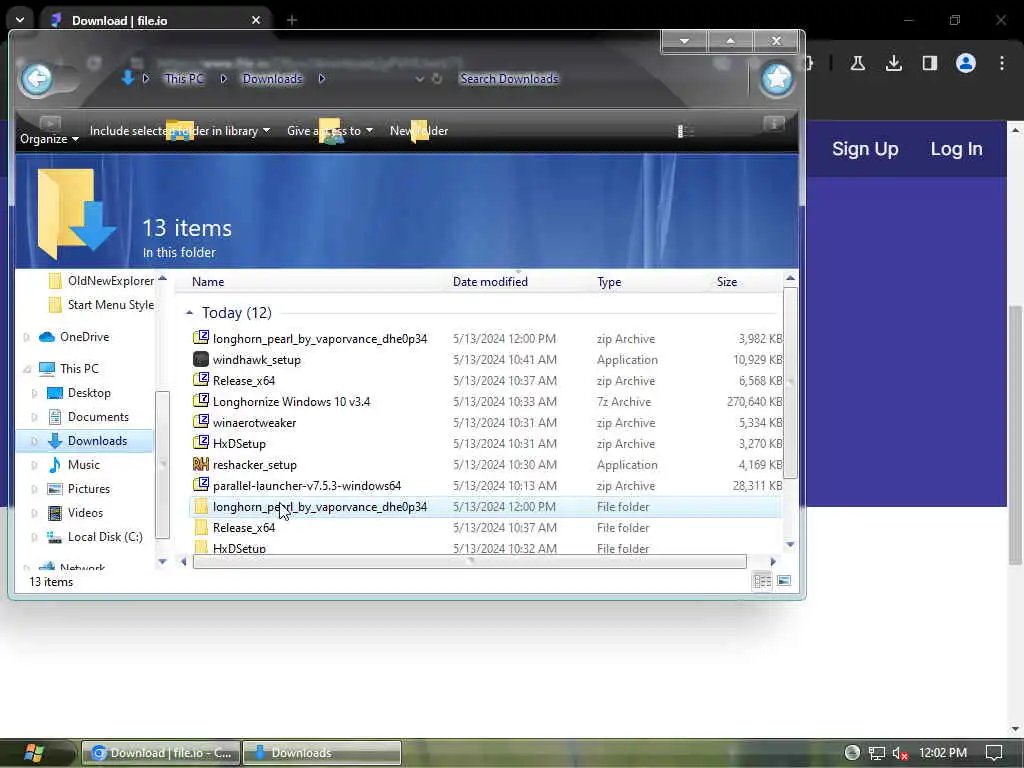Click the round tray icon left of network
Viewport: 1024px width, 768px height.
tap(852, 753)
